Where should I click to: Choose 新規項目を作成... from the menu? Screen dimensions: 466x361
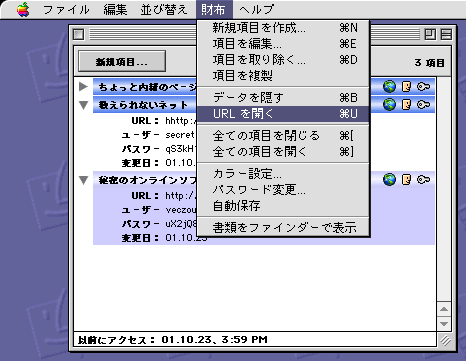[x=283, y=28]
